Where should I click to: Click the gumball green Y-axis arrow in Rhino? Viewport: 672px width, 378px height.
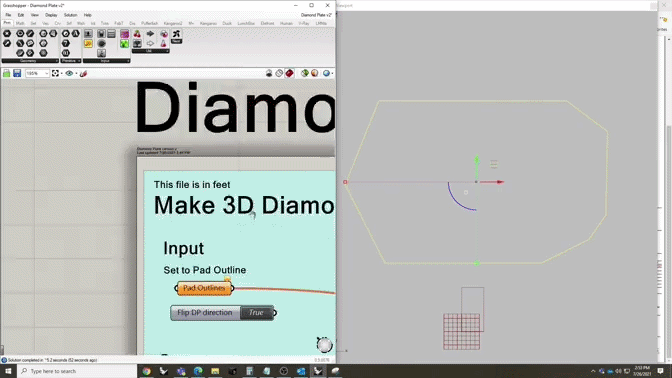click(x=477, y=167)
